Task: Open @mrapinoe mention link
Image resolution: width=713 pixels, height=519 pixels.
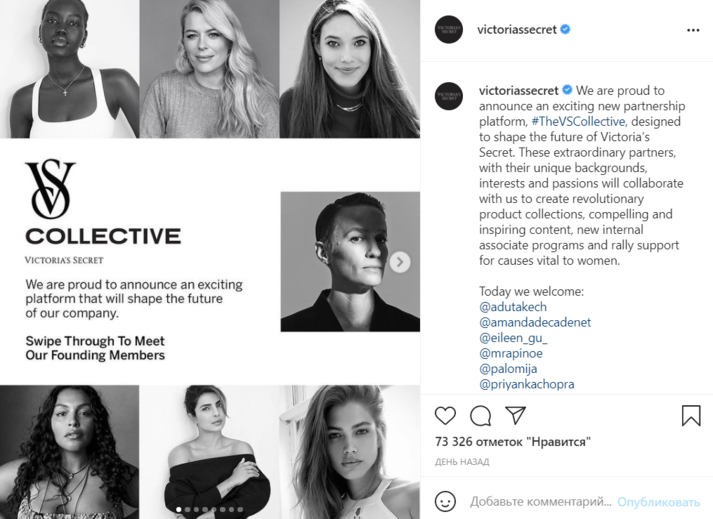Action: (x=511, y=353)
